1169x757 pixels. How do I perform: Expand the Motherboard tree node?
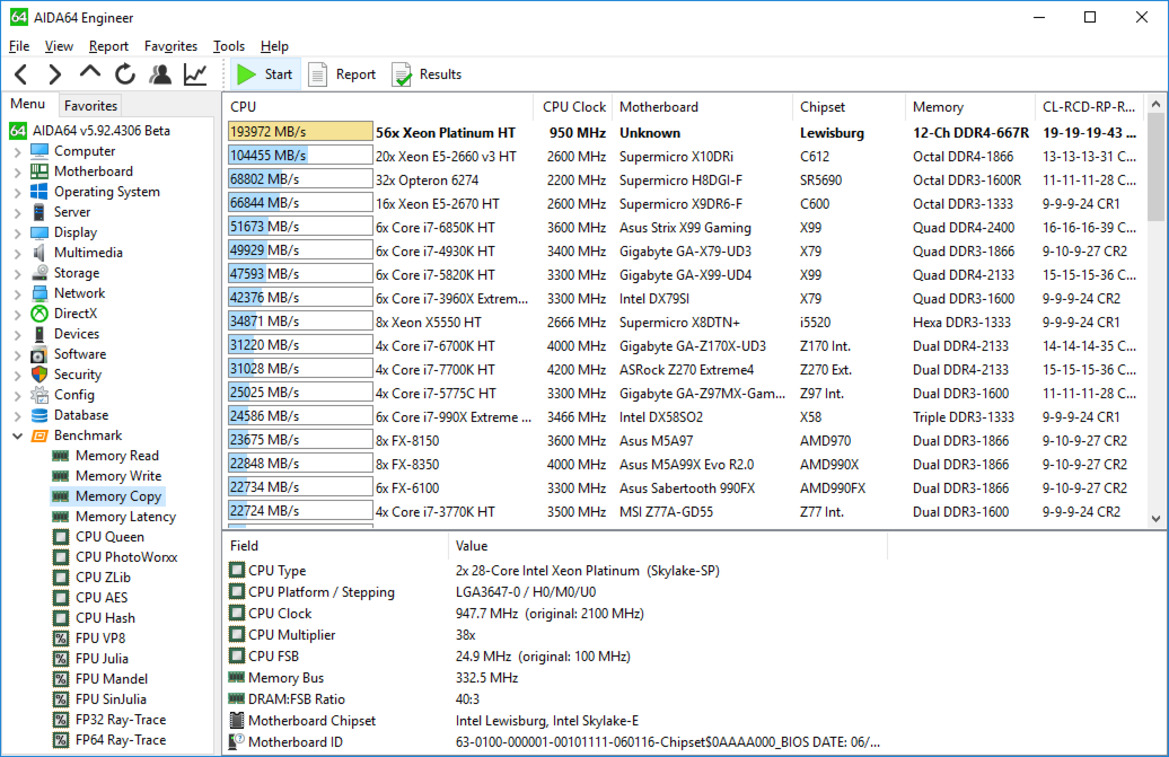click(18, 172)
